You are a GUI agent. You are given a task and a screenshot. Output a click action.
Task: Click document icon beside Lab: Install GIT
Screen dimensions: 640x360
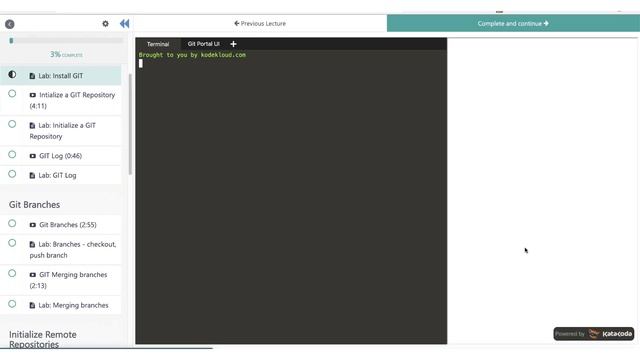coord(32,76)
